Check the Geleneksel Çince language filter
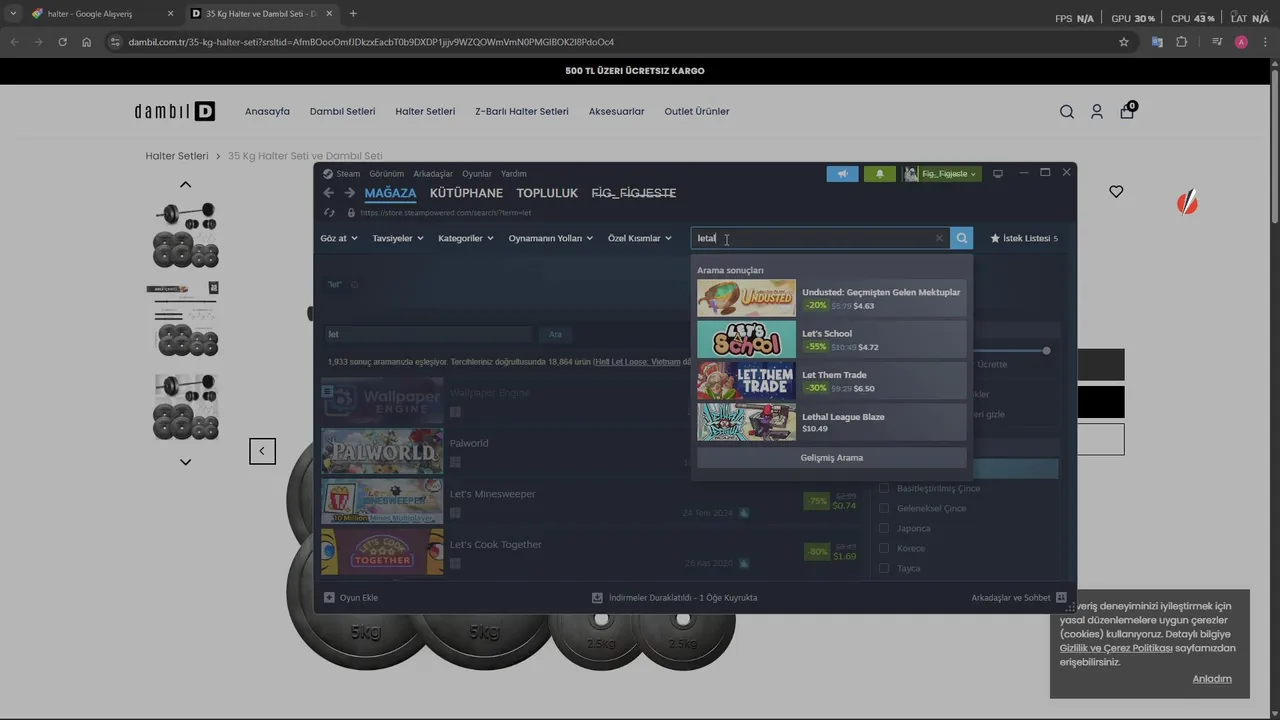The height and width of the screenshot is (720, 1280). tap(883, 508)
